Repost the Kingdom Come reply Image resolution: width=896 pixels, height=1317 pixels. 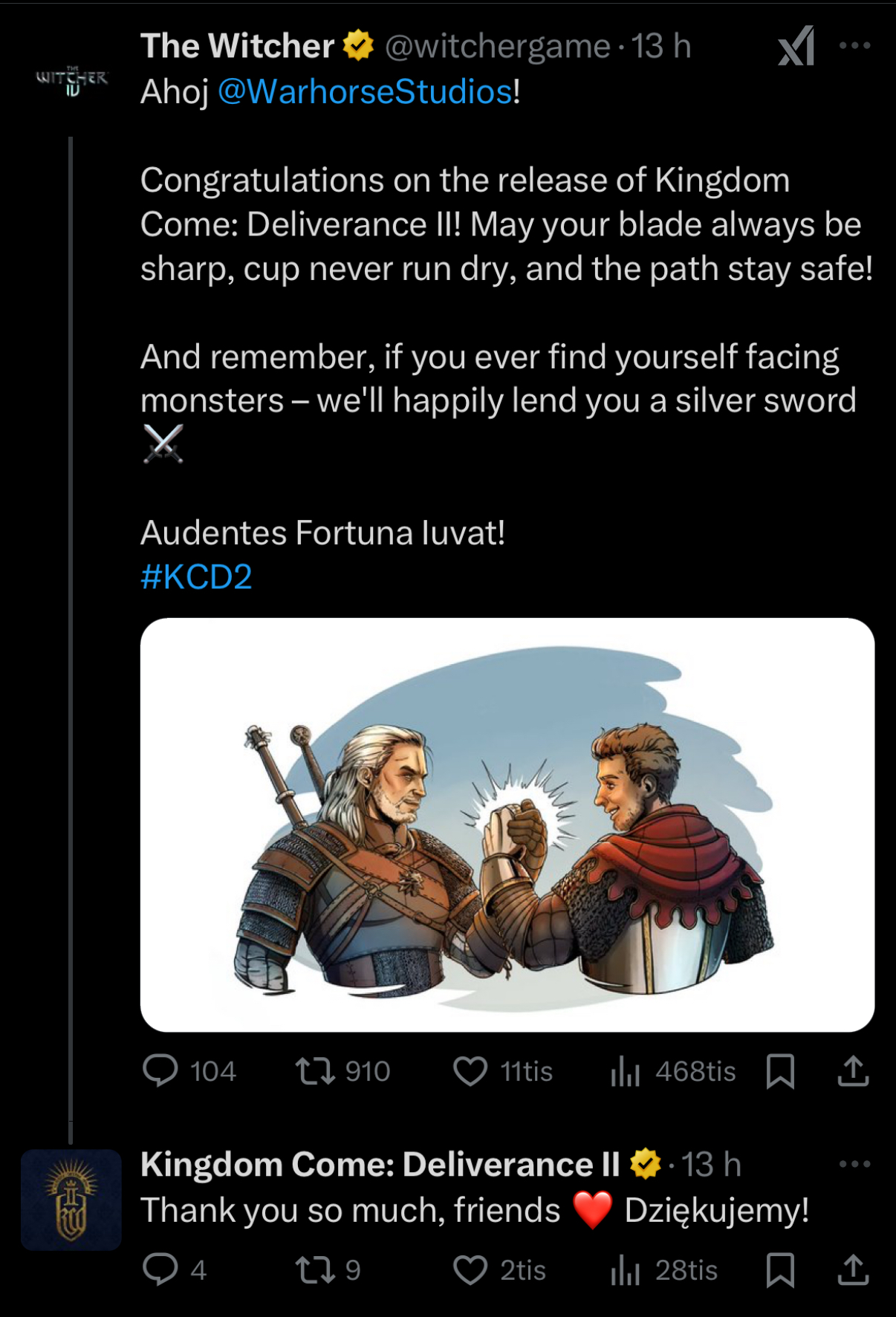pos(316,1269)
